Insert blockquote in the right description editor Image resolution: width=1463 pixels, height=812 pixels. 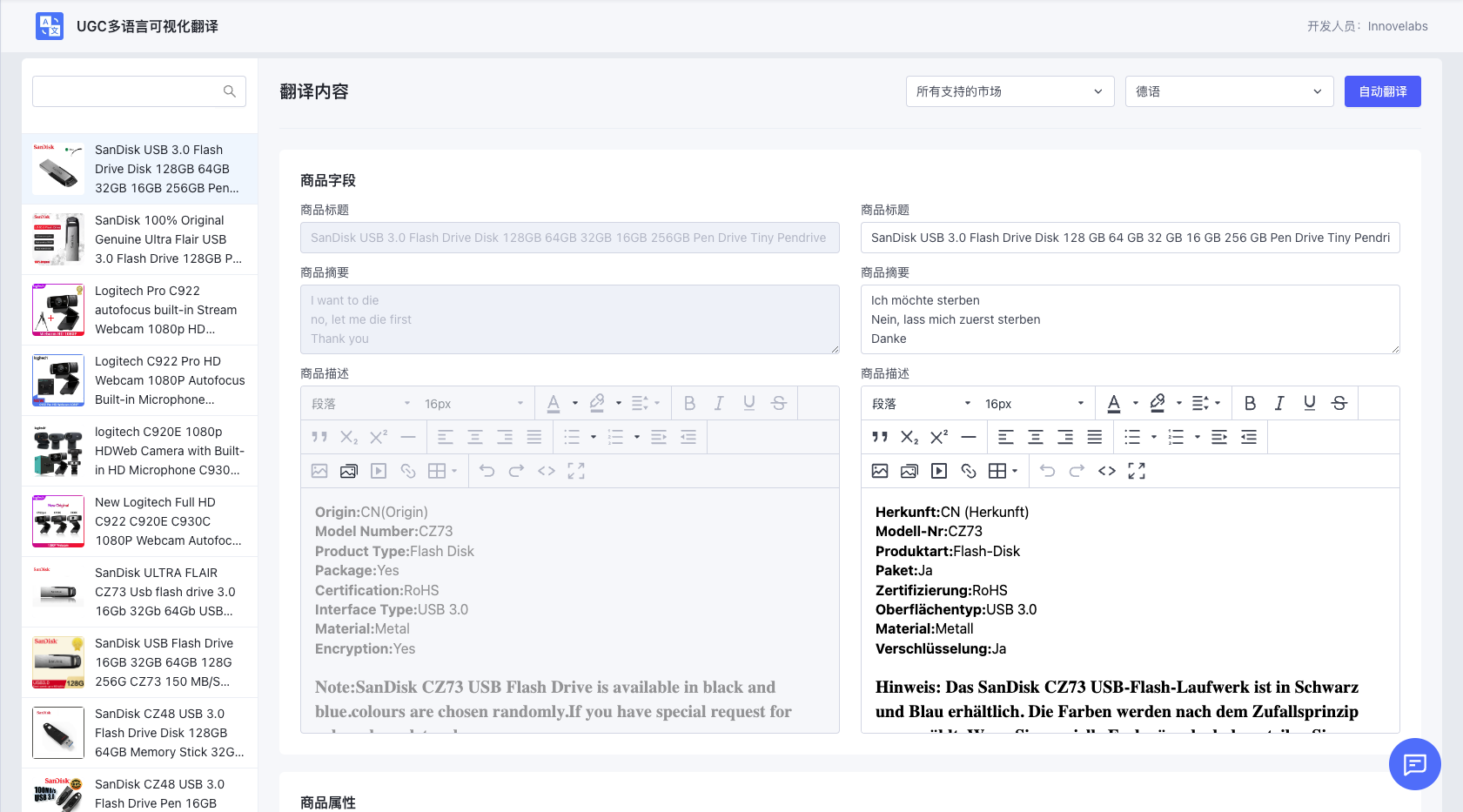click(x=880, y=437)
